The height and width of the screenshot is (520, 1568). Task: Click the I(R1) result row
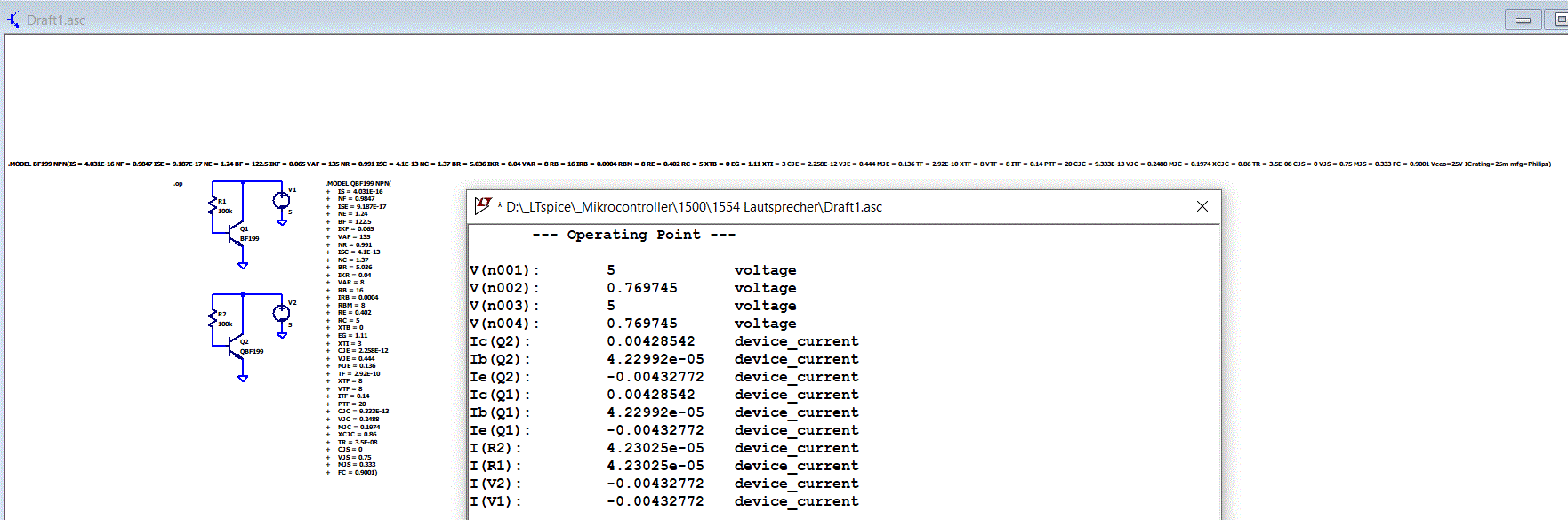664,466
